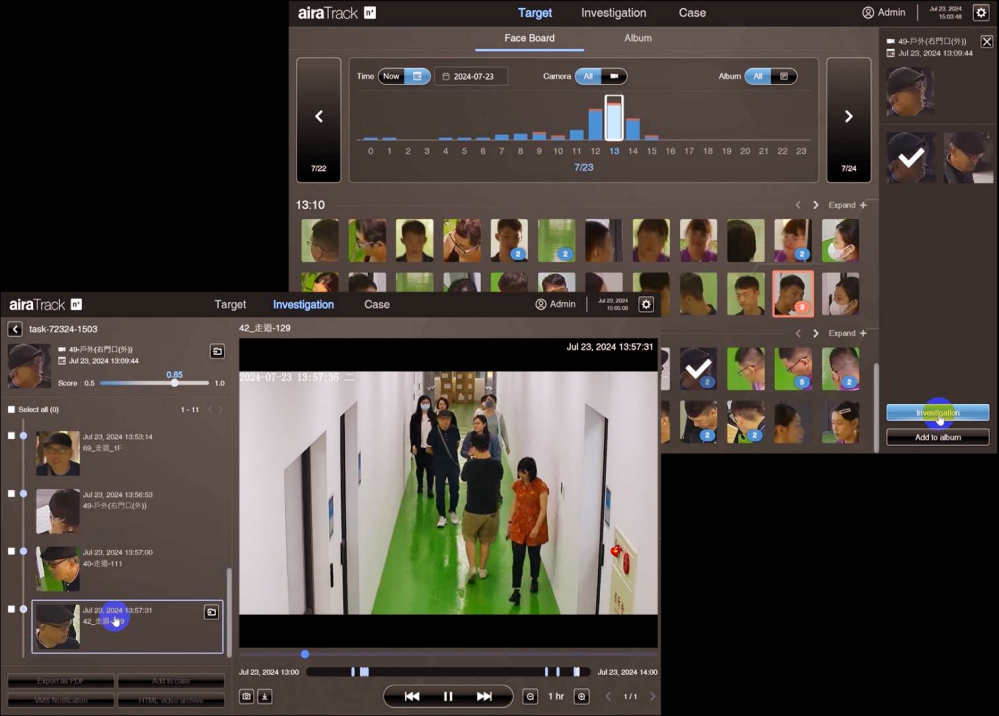
Task: Open settings gear in Target window
Action: click(x=980, y=13)
